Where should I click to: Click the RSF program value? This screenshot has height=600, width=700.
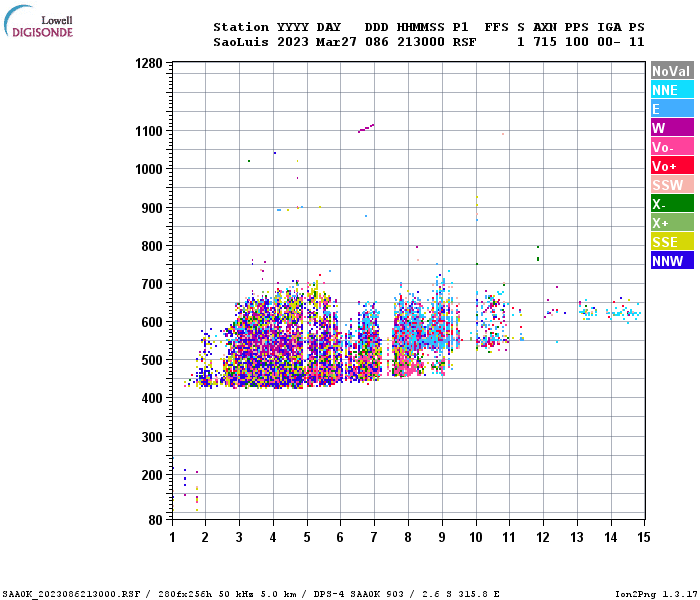click(x=464, y=42)
